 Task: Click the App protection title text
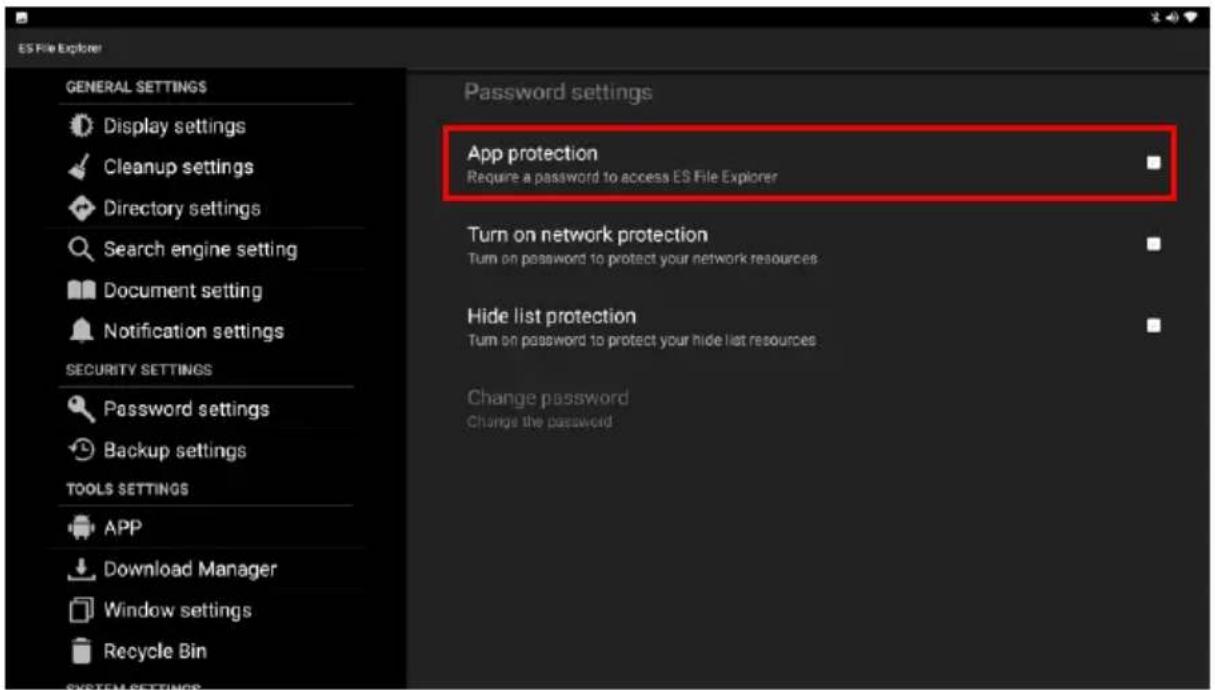coord(532,153)
